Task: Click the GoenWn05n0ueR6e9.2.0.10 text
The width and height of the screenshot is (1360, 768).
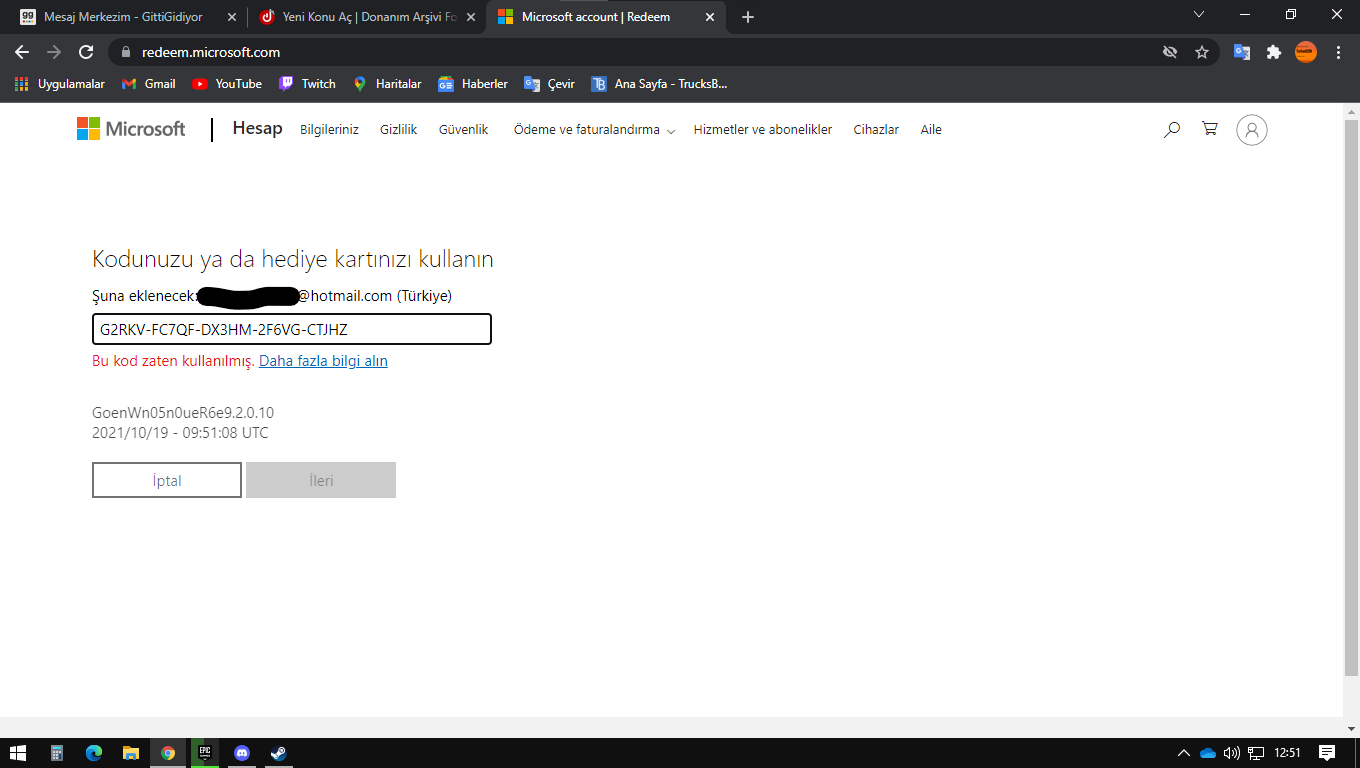Action: click(x=183, y=412)
